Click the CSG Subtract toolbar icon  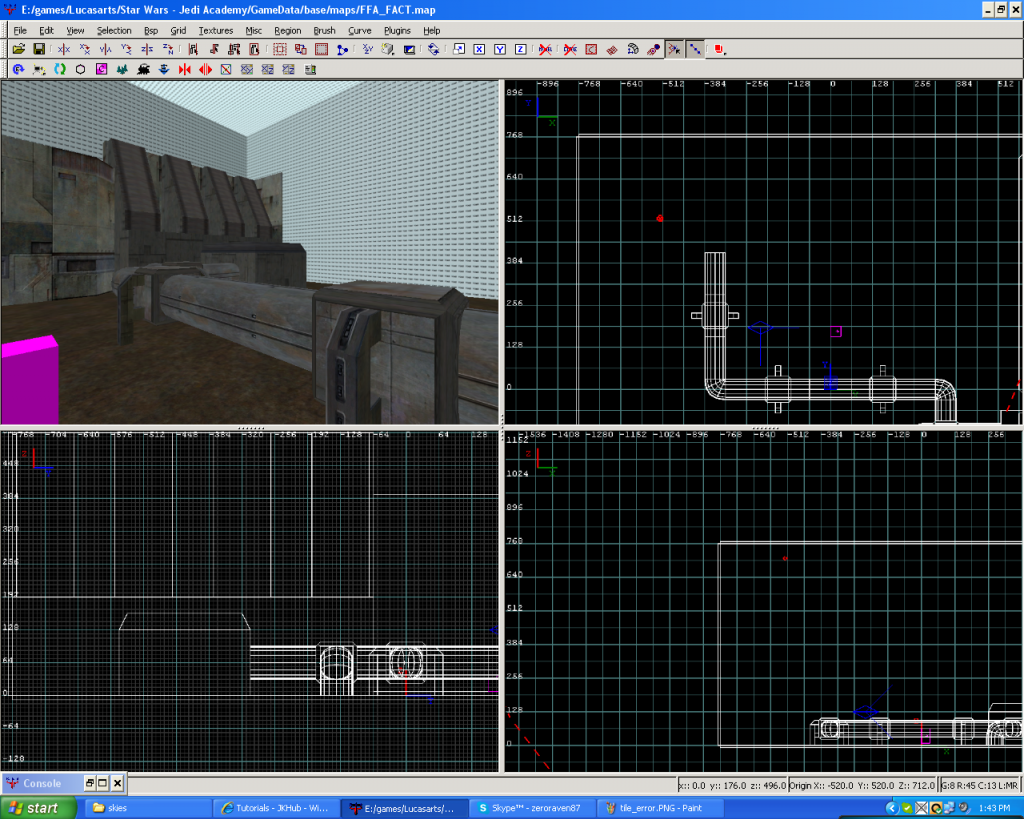click(280, 49)
